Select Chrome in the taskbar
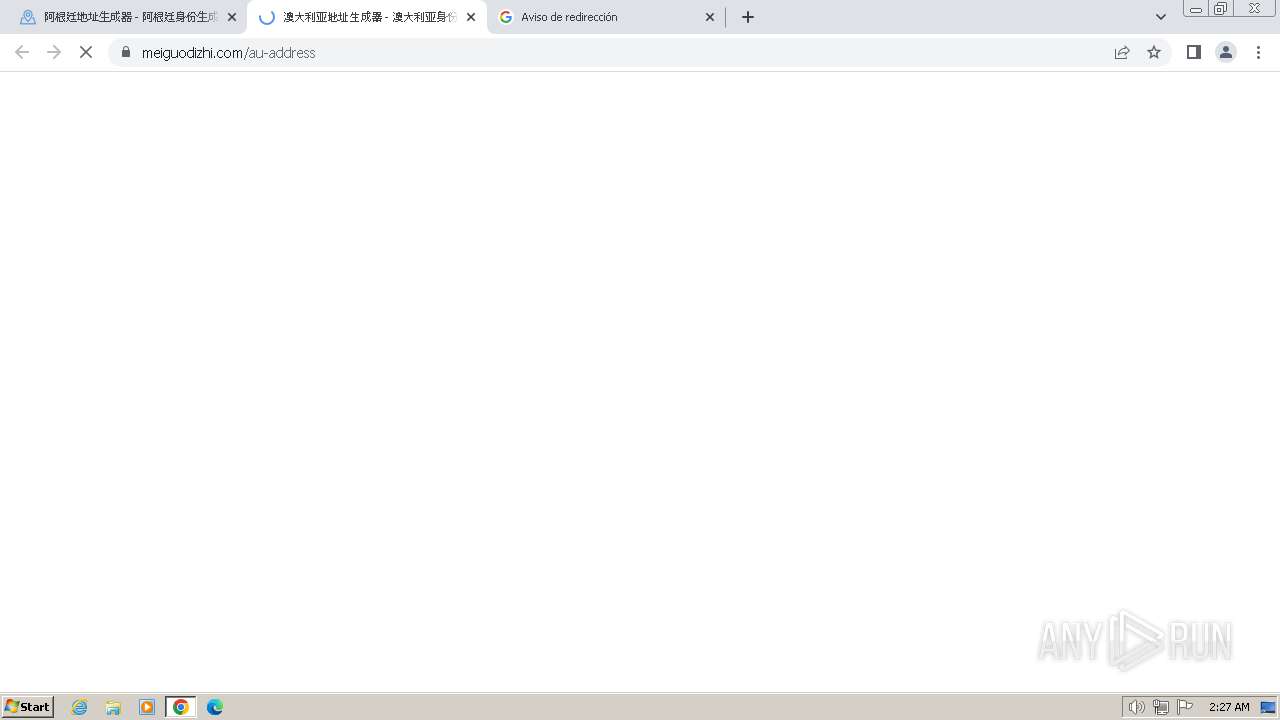Viewport: 1280px width, 720px height. 181,707
